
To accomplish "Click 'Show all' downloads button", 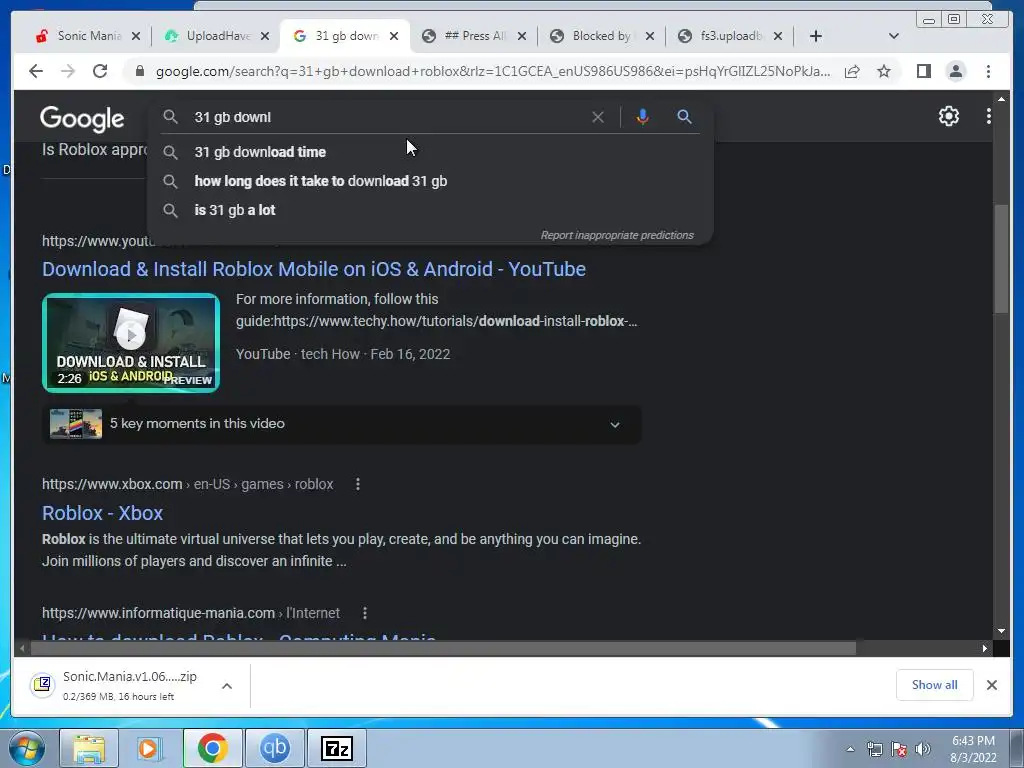I will pos(935,684).
